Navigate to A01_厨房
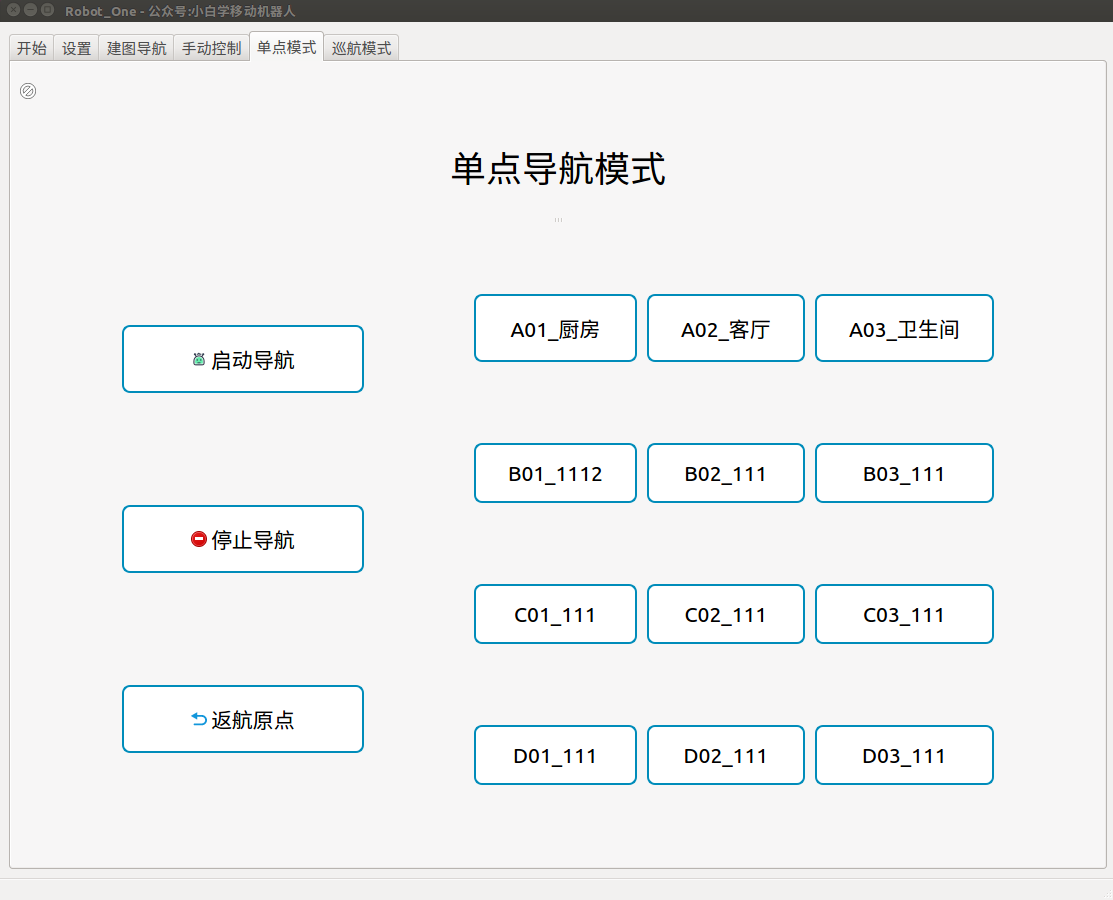The image size is (1113, 900). click(555, 329)
